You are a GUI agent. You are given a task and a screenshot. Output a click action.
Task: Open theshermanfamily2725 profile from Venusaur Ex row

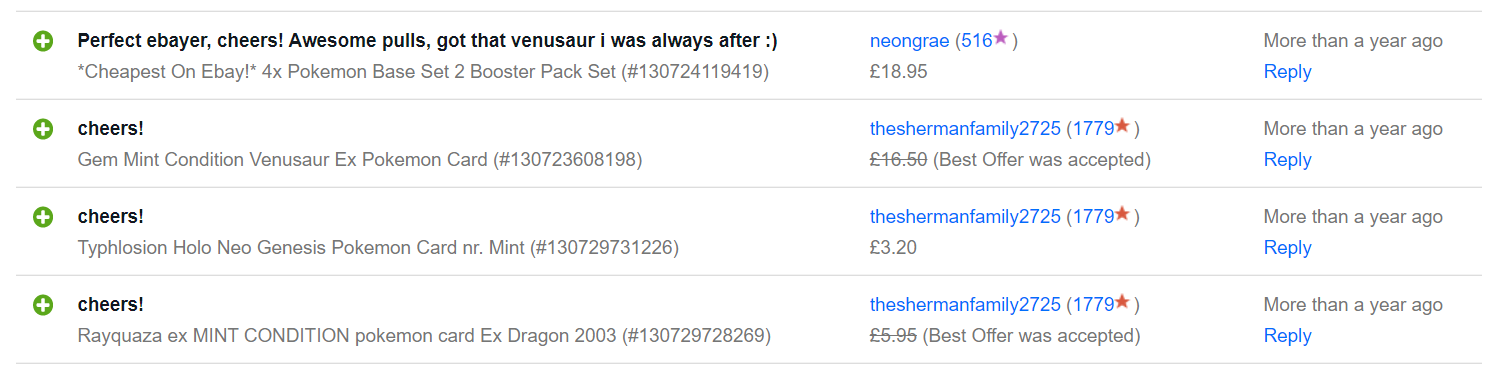[965, 129]
